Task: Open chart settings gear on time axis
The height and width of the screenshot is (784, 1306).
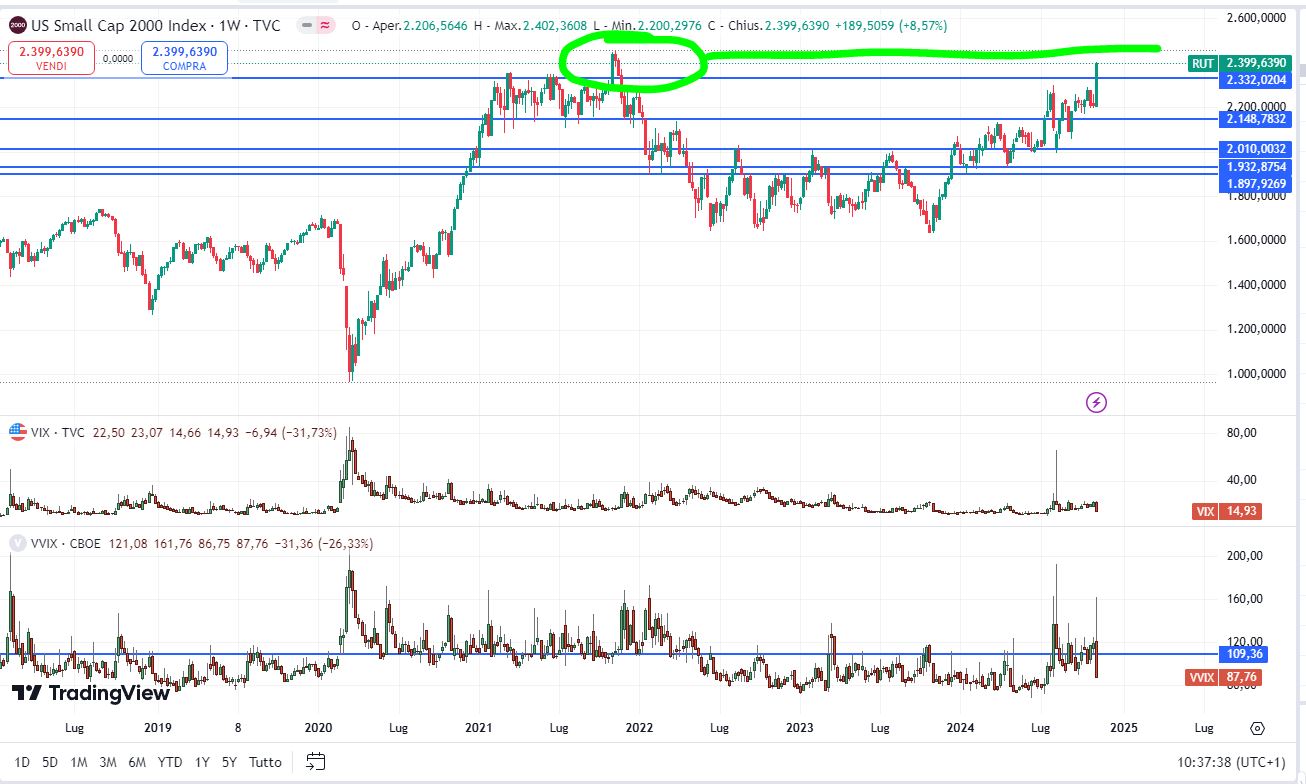Action: click(1257, 728)
